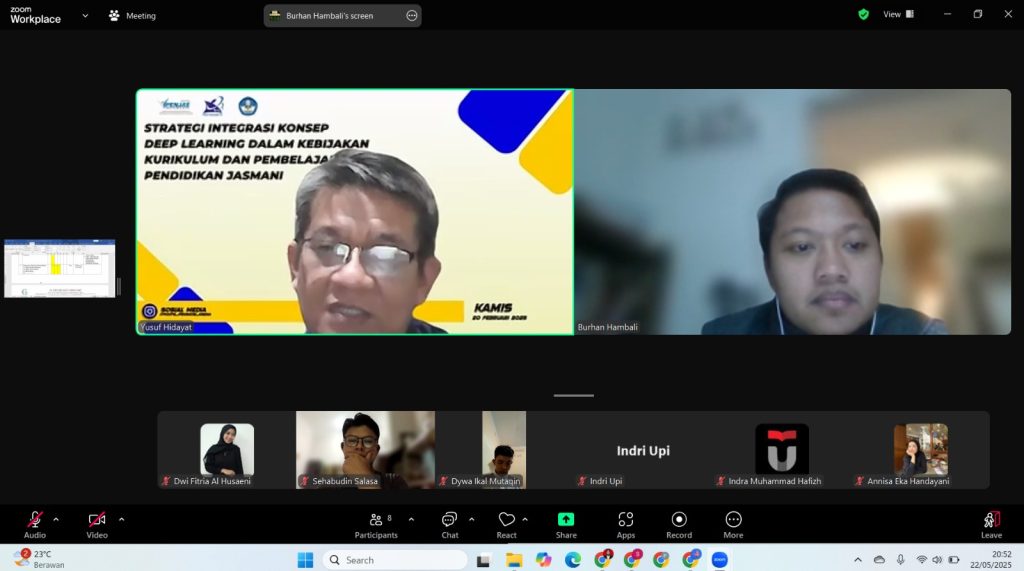This screenshot has width=1024, height=571.
Task: Select Sehabudin Salasa's video tile
Action: 365,449
